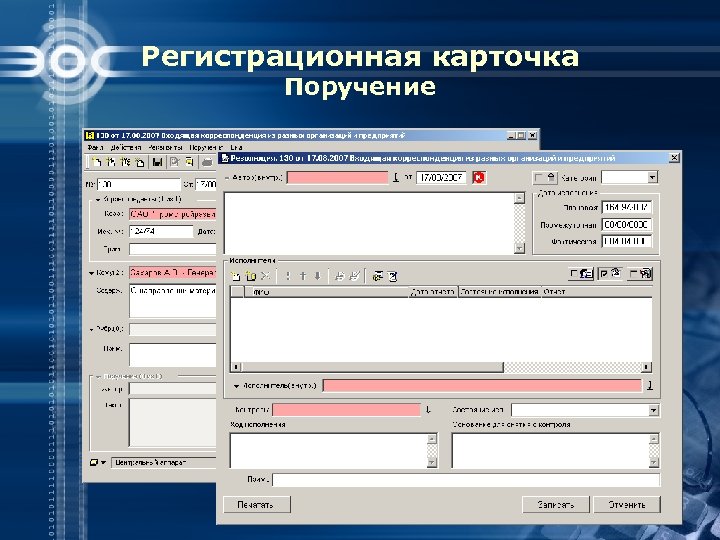Click the select arrow right of Исполнитель(внутр.) field
Viewport: 720px width, 540px height.
[650, 386]
